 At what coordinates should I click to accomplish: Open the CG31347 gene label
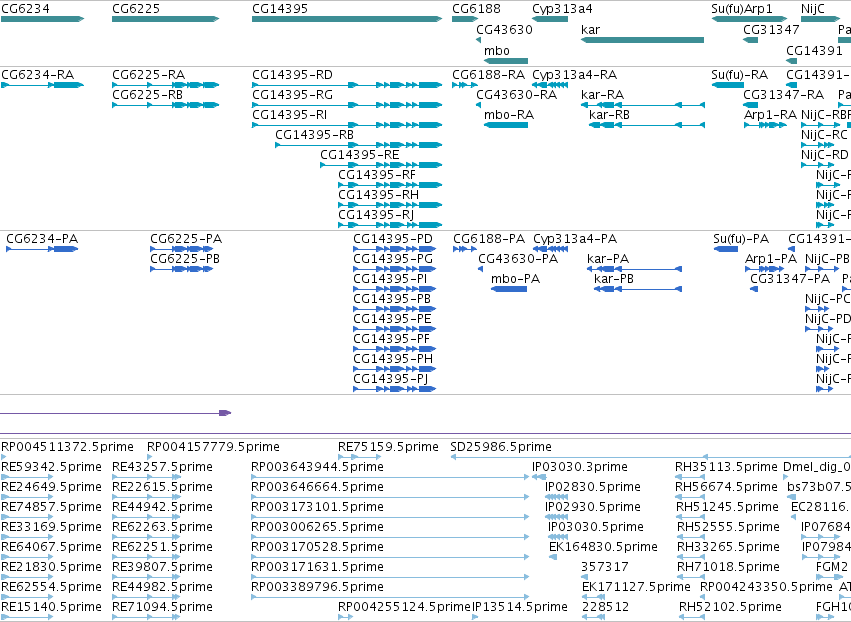(x=771, y=30)
